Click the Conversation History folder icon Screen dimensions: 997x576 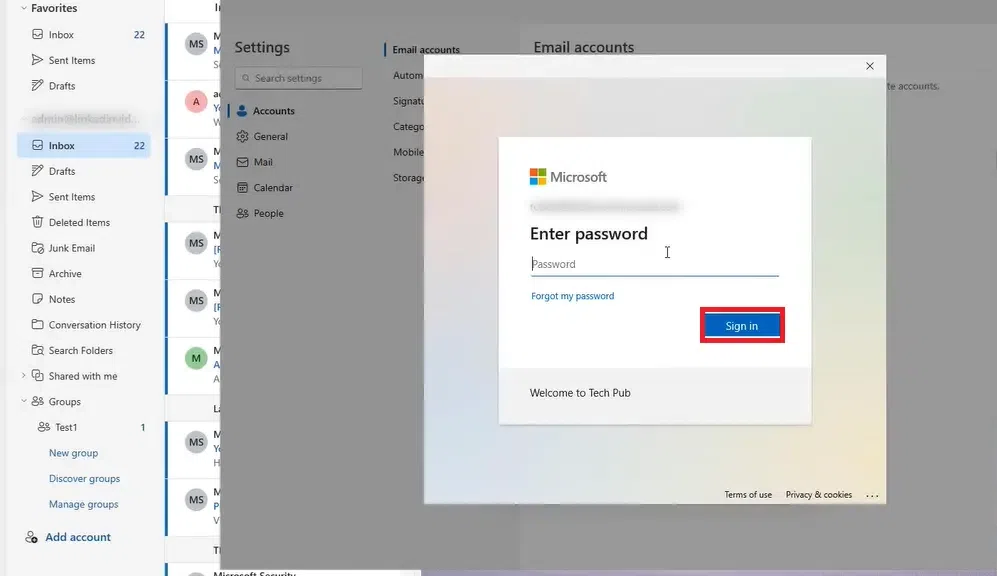[38, 324]
